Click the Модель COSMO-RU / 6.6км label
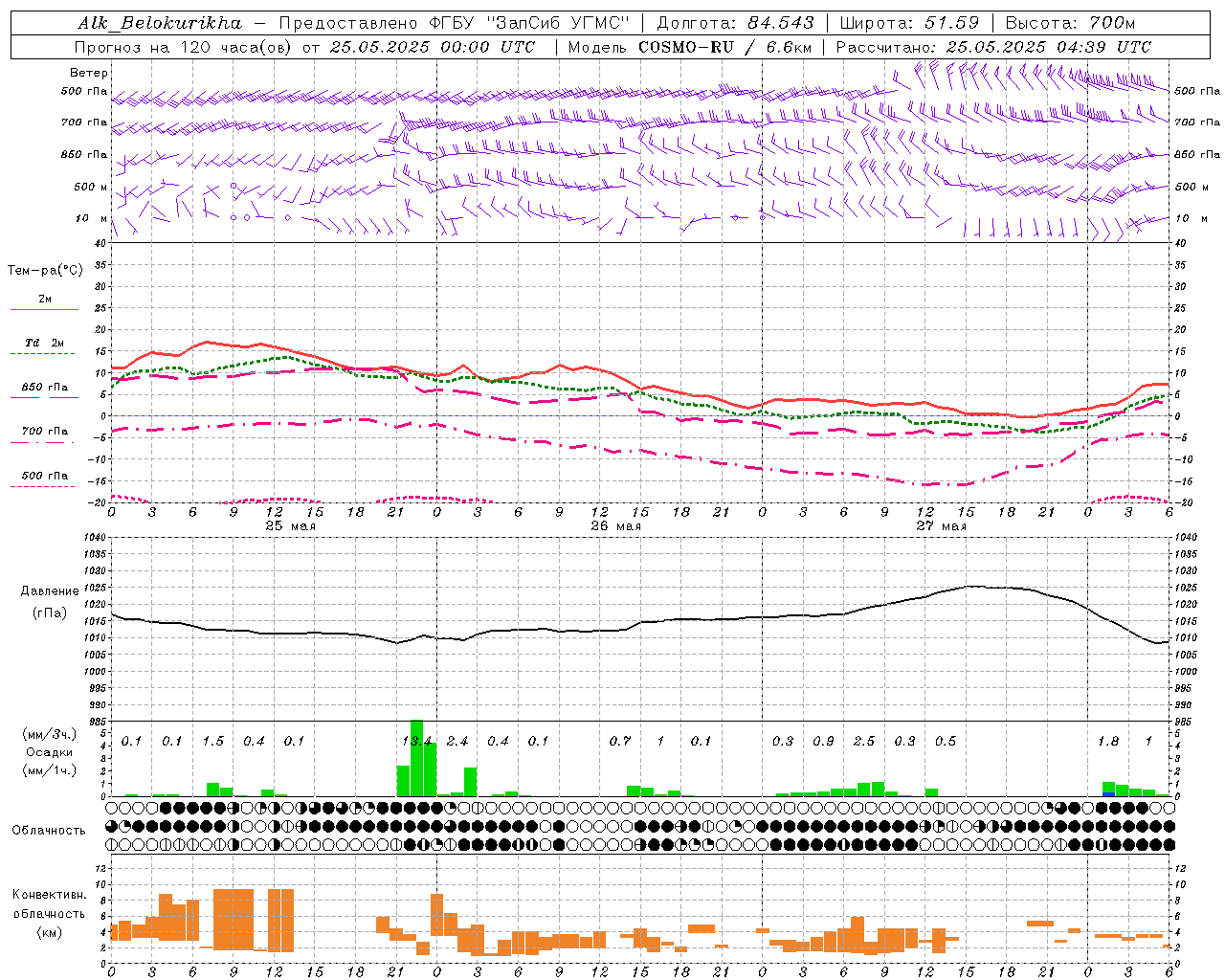 click(x=690, y=47)
